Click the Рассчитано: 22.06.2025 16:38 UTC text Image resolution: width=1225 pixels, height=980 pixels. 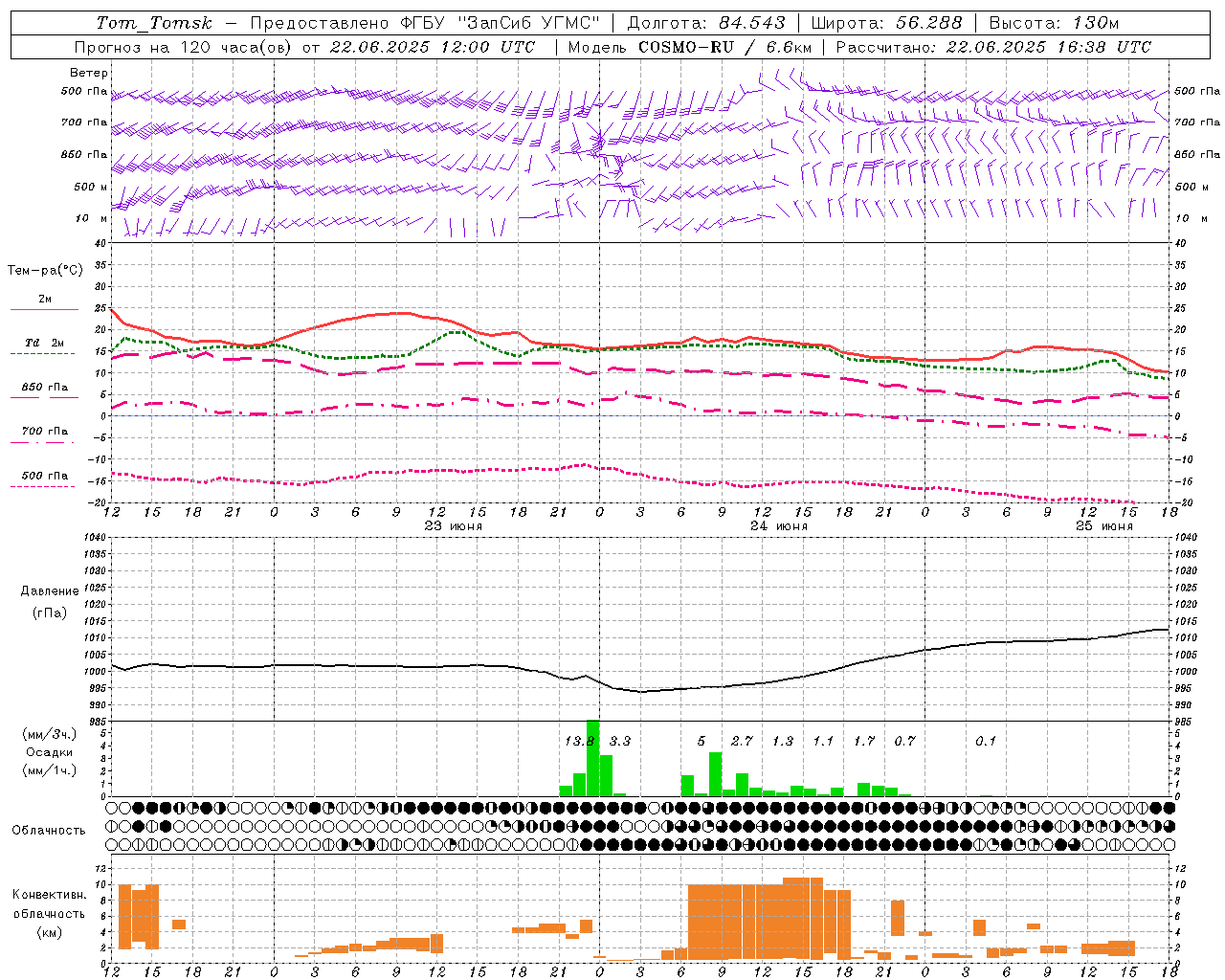(x=993, y=47)
